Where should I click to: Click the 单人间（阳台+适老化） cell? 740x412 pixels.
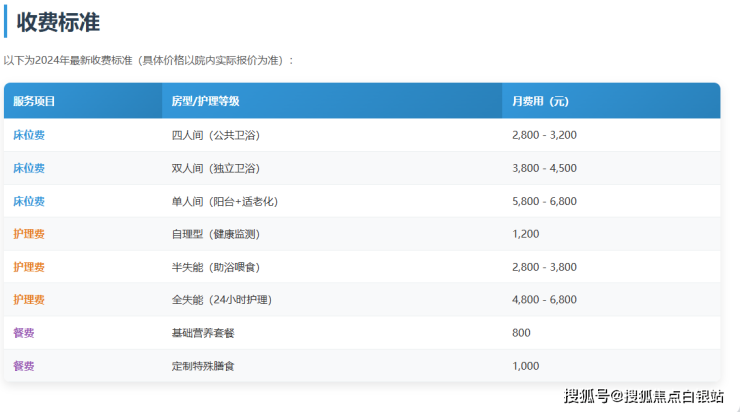coord(224,201)
